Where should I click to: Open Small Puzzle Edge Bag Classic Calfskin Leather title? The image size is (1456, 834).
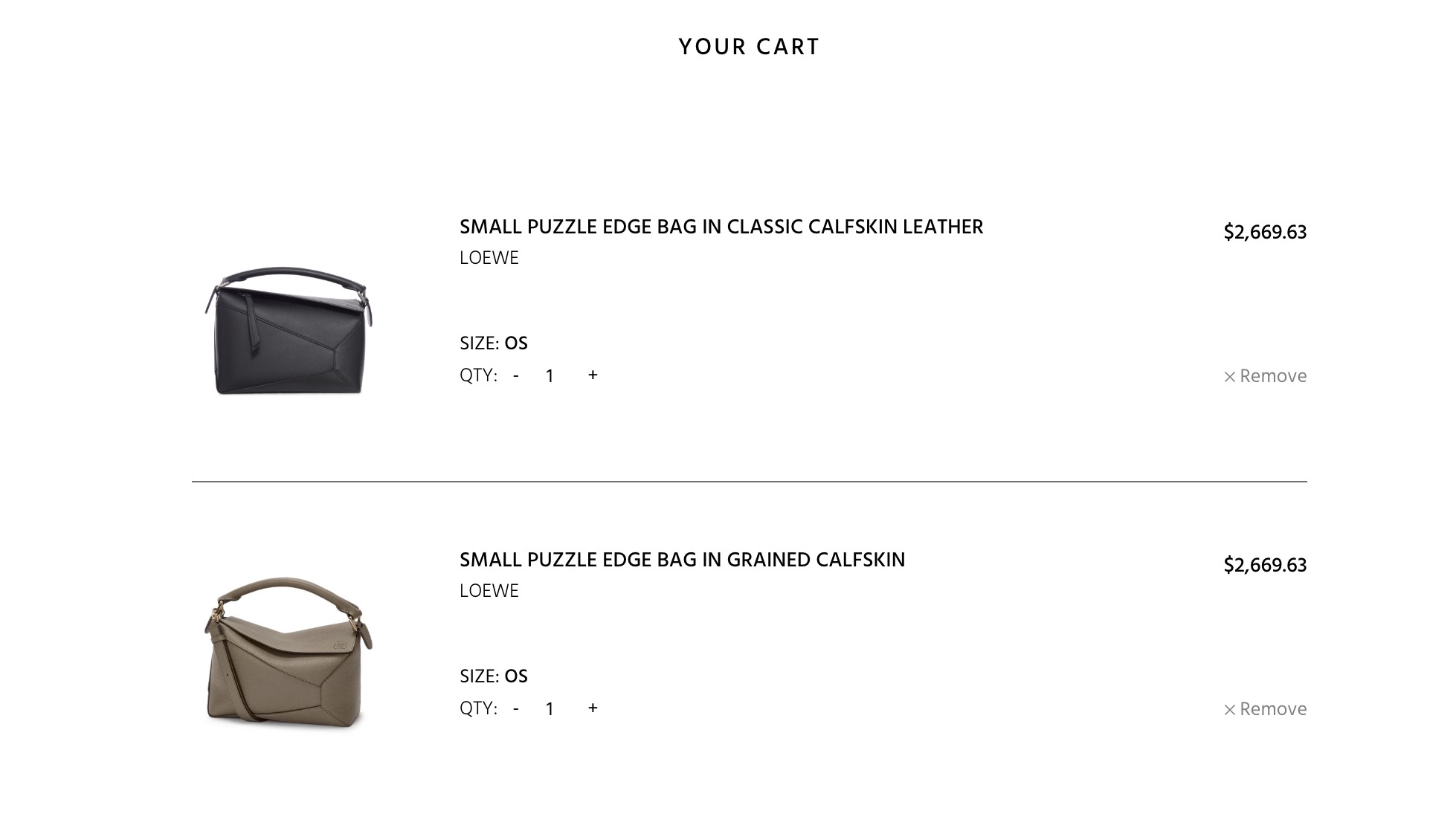click(x=721, y=227)
